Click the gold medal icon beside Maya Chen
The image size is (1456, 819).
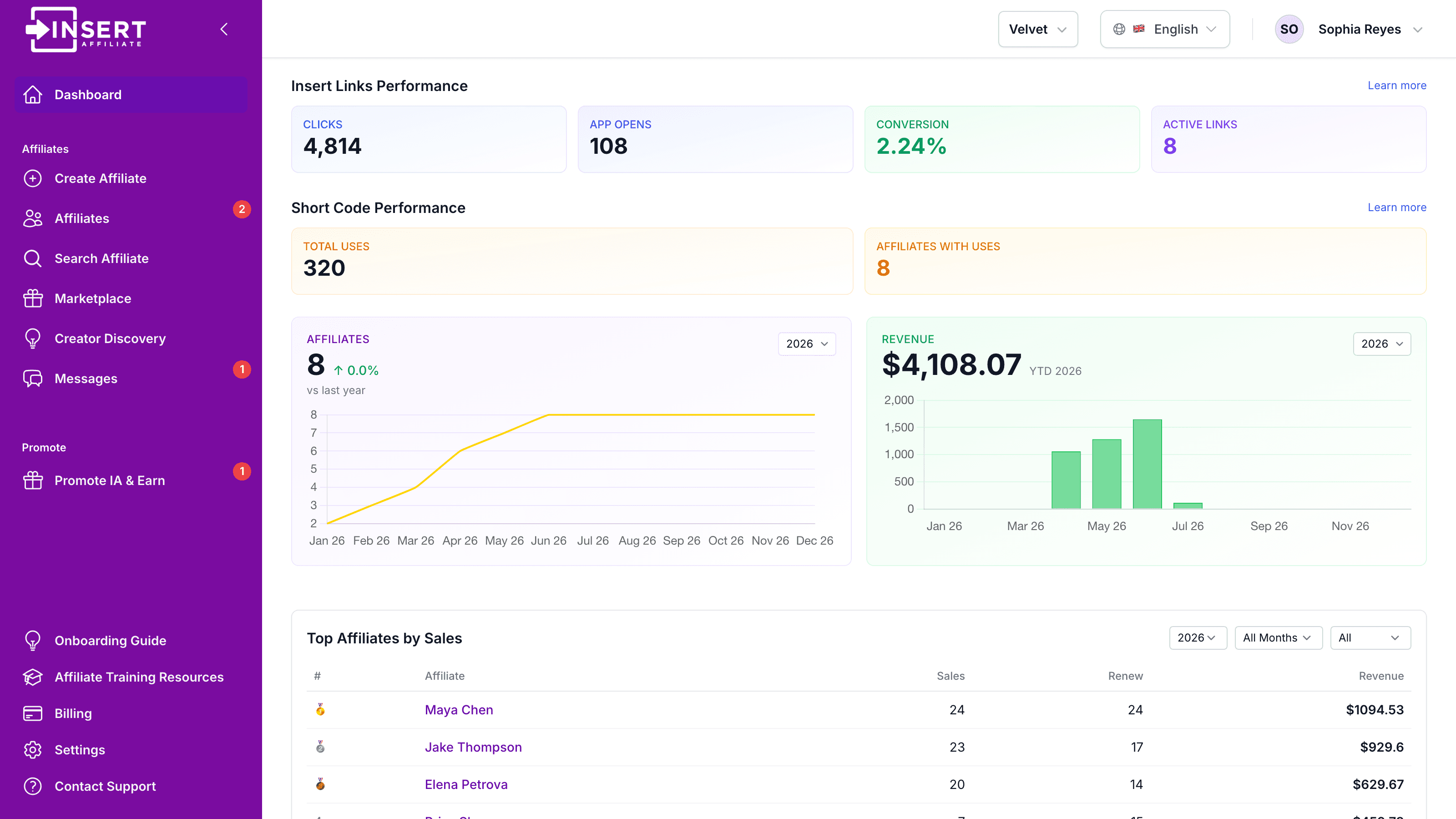tap(320, 709)
